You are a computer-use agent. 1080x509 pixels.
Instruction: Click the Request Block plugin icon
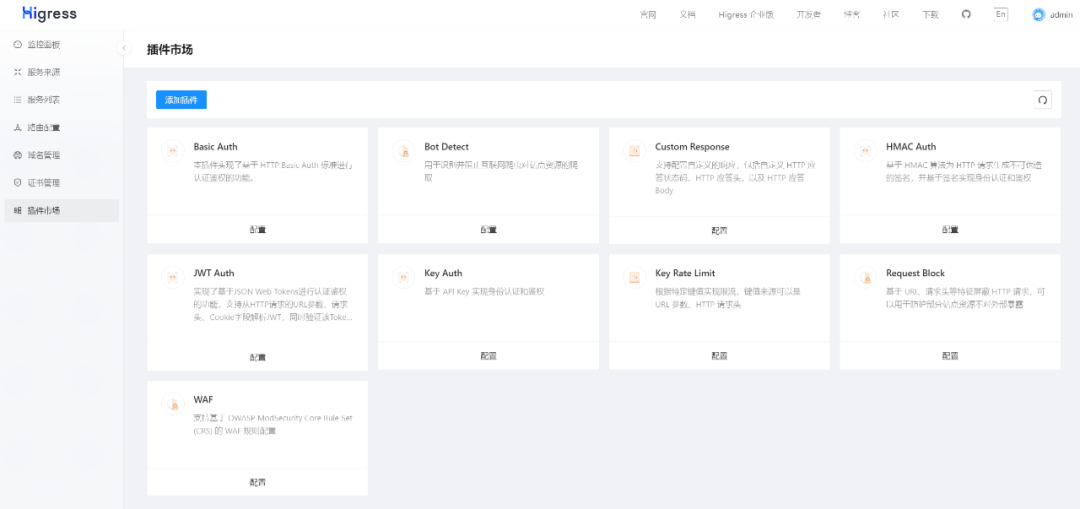coord(865,278)
